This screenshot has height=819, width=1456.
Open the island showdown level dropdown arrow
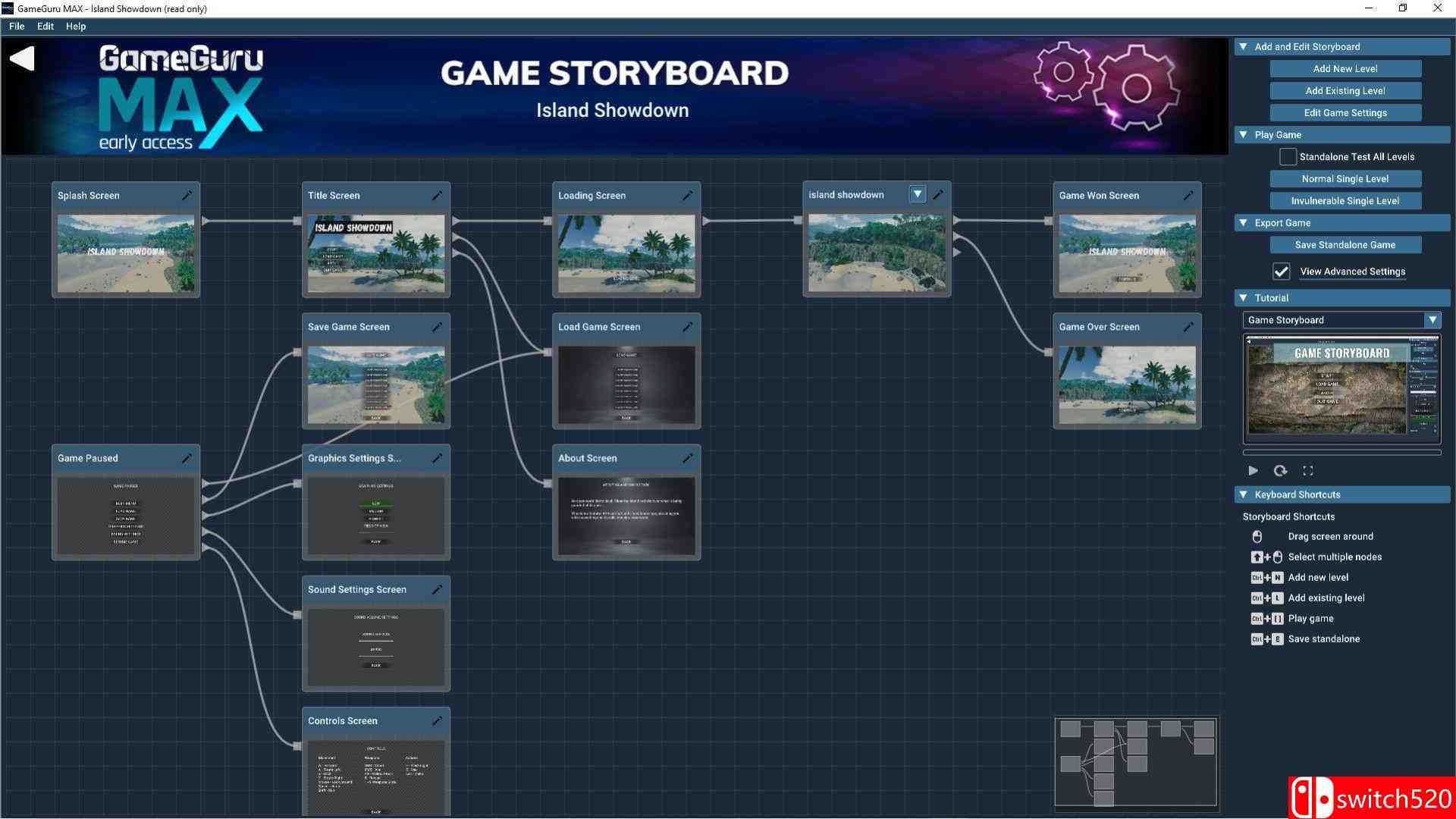click(918, 195)
